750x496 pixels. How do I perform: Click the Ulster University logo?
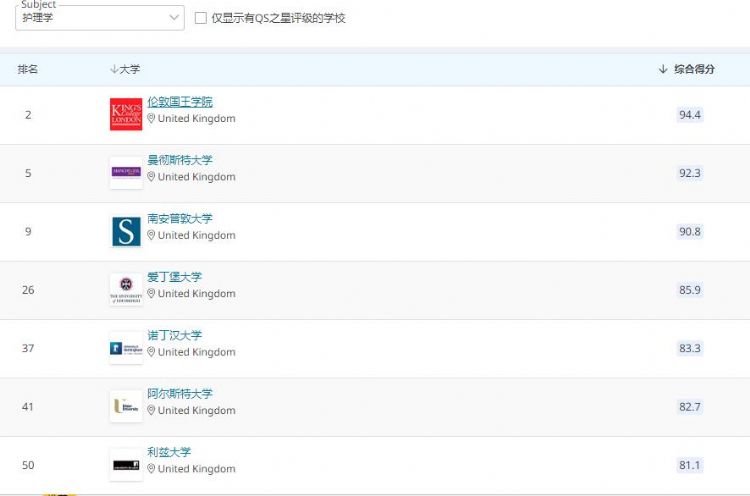coord(126,406)
